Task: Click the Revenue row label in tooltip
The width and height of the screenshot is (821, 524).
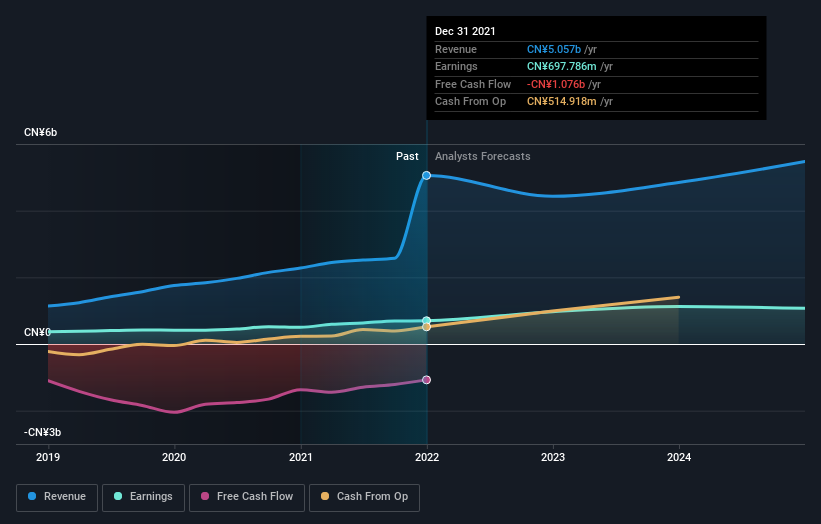Action: (456, 49)
